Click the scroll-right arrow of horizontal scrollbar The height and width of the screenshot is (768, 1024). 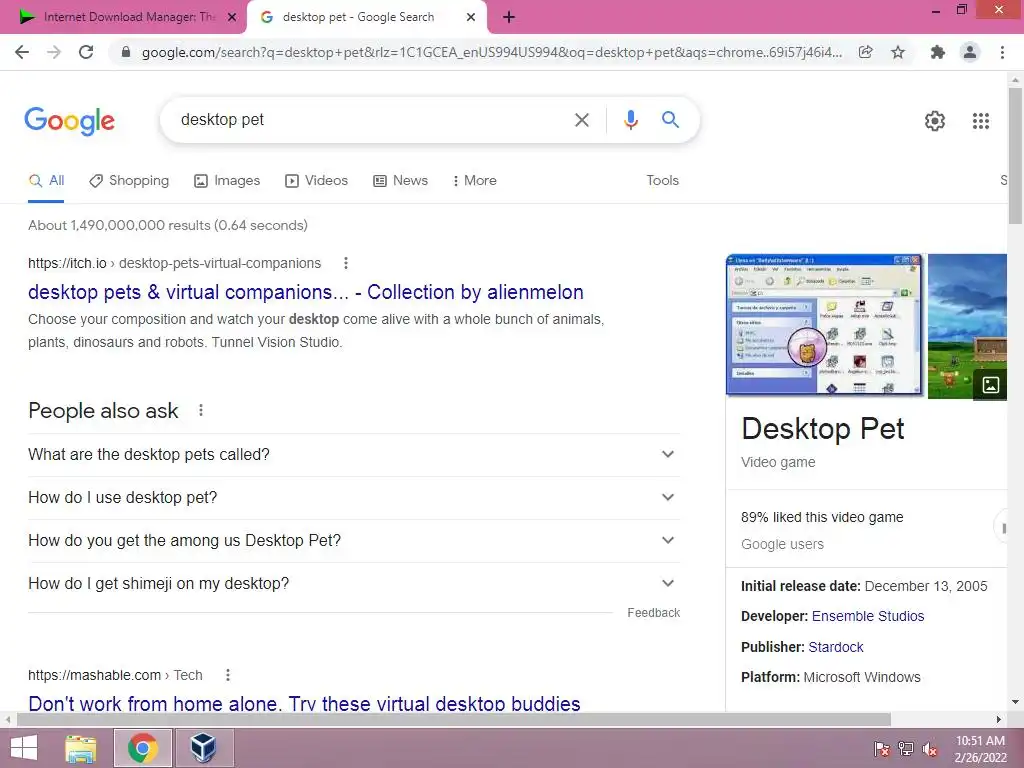(999, 720)
